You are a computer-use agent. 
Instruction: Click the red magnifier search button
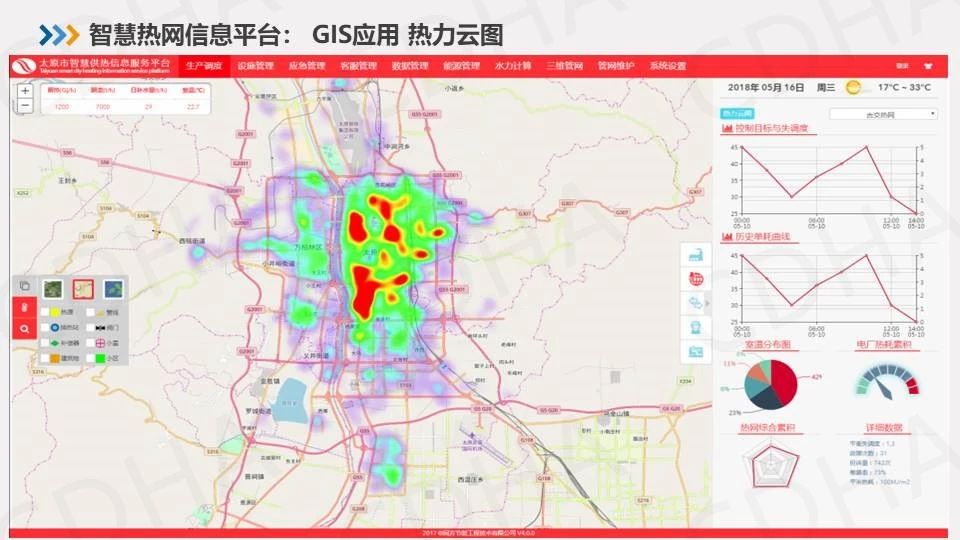coord(24,328)
